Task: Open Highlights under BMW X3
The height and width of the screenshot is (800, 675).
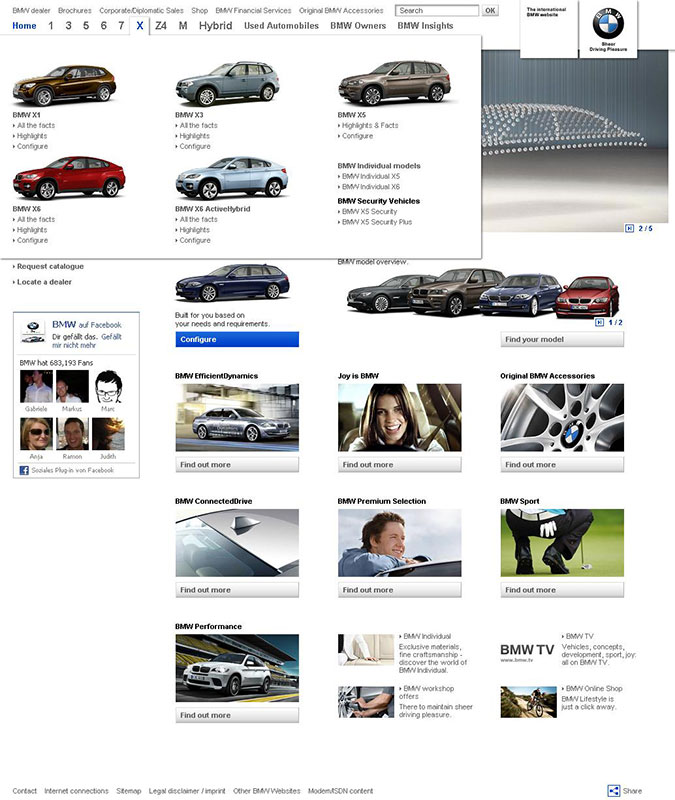Action: click(194, 136)
